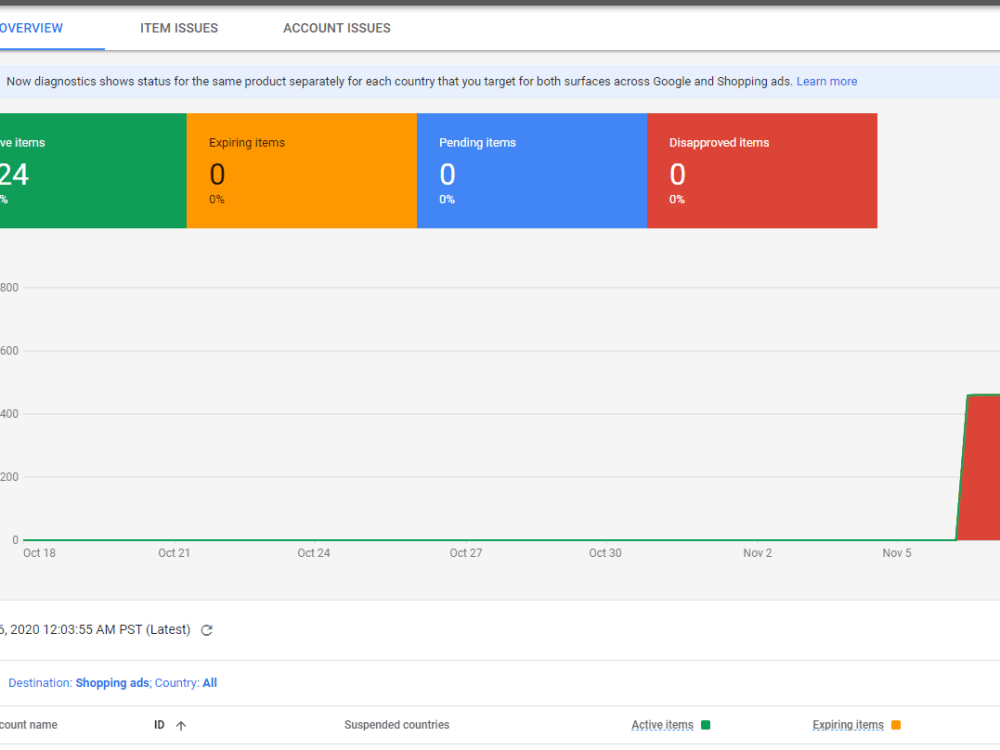Screen dimensions: 1000x750
Task: Click the Oct 24 chart axis label
Action: pyautogui.click(x=314, y=554)
